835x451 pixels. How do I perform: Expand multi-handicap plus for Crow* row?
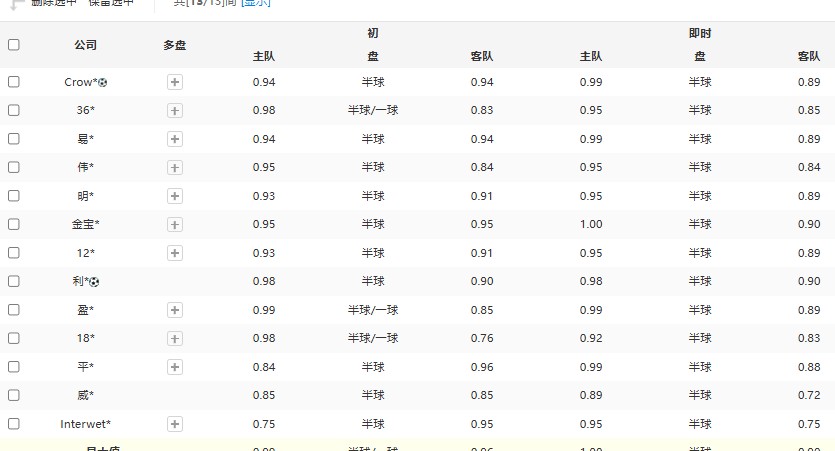[x=175, y=82]
